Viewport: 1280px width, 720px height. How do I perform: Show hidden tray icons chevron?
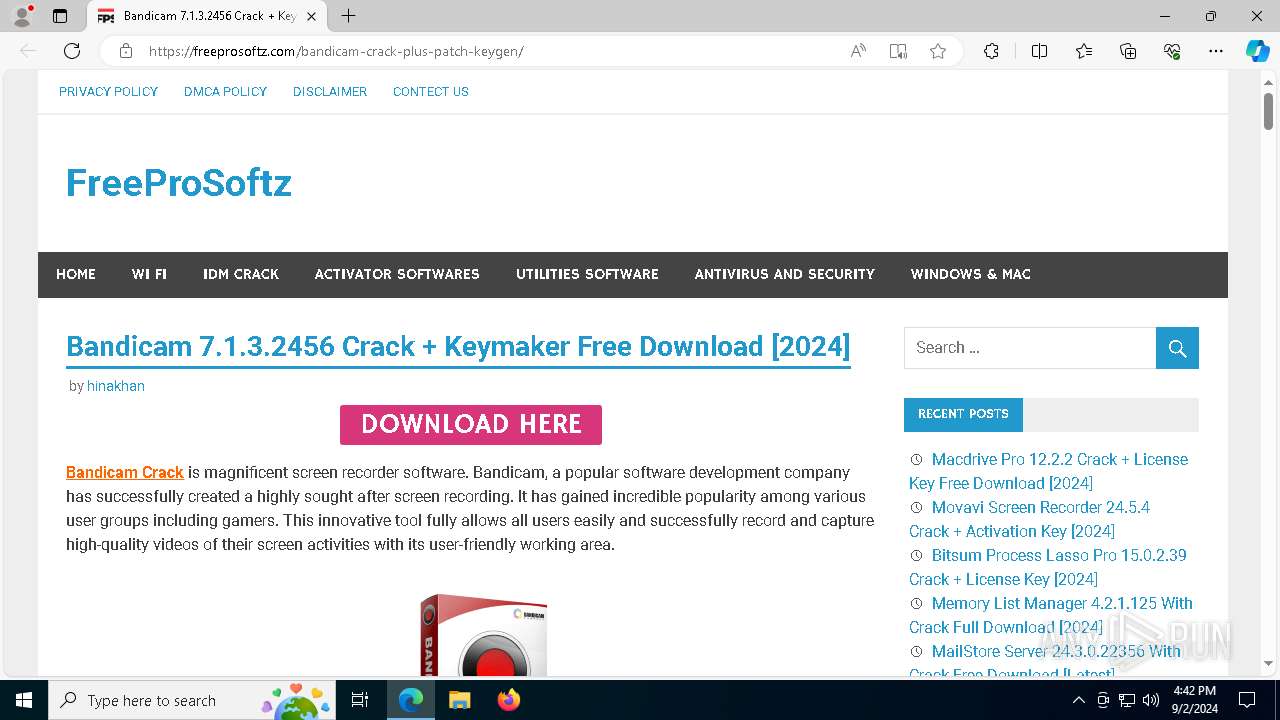click(1078, 700)
